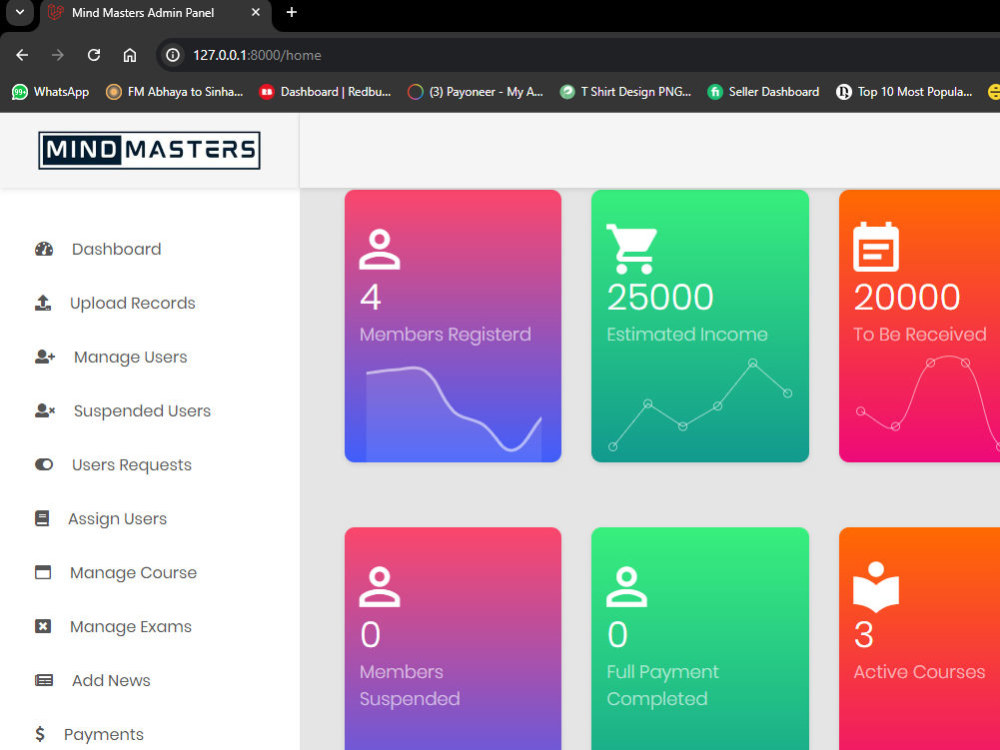Open WhatsApp bookmark
This screenshot has width=1000, height=750.
click(50, 92)
